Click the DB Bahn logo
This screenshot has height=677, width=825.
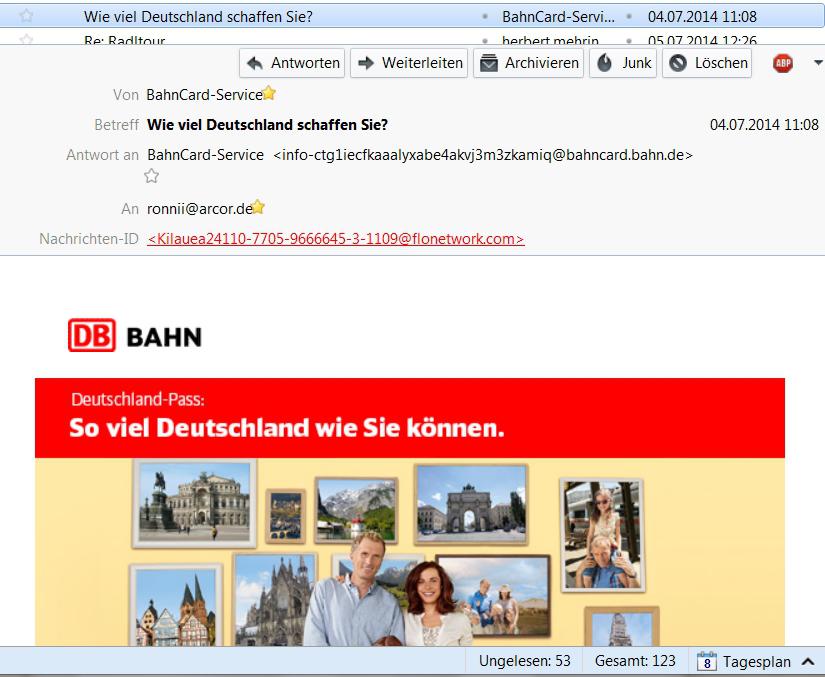pyautogui.click(x=135, y=335)
